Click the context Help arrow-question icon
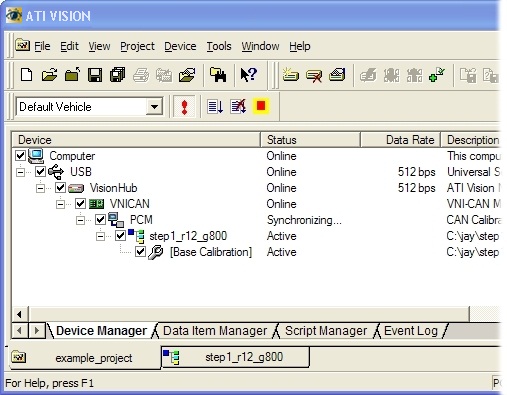 point(249,75)
